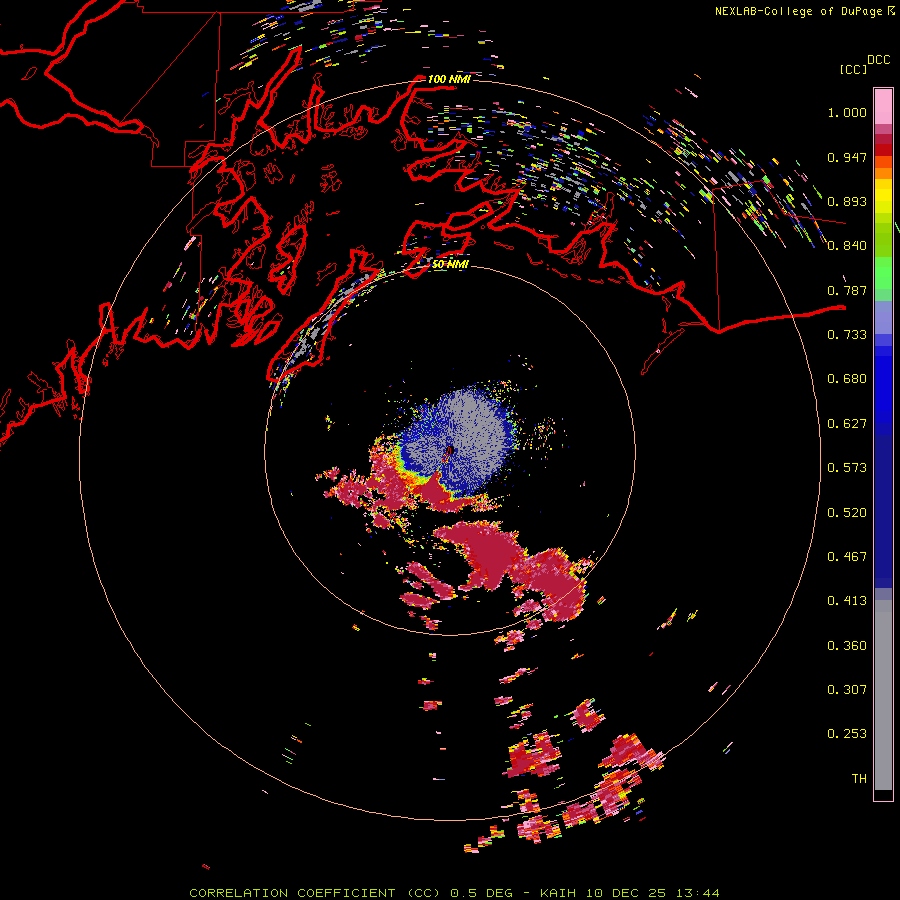The image size is (900, 900).
Task: Click the 0.733 scale value
Action: tap(847, 335)
